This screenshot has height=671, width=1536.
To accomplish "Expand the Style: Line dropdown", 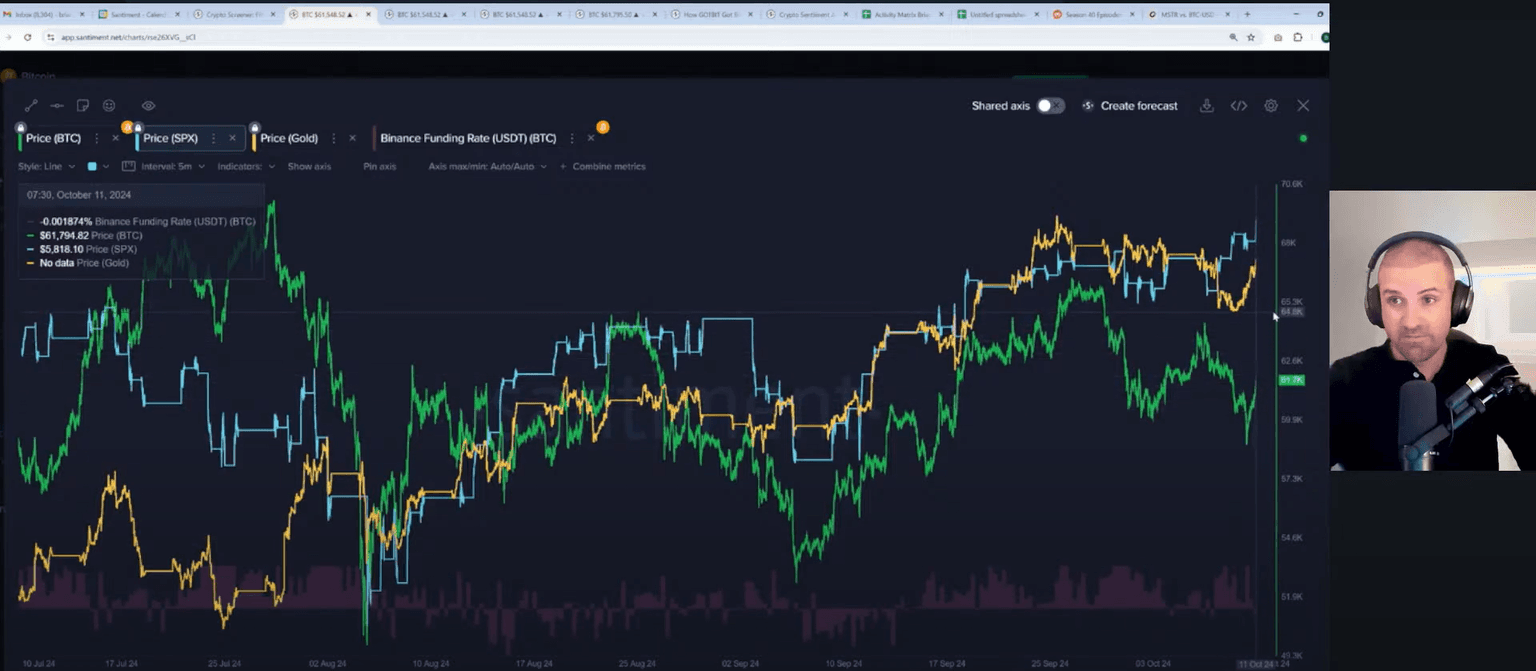I will click(46, 166).
